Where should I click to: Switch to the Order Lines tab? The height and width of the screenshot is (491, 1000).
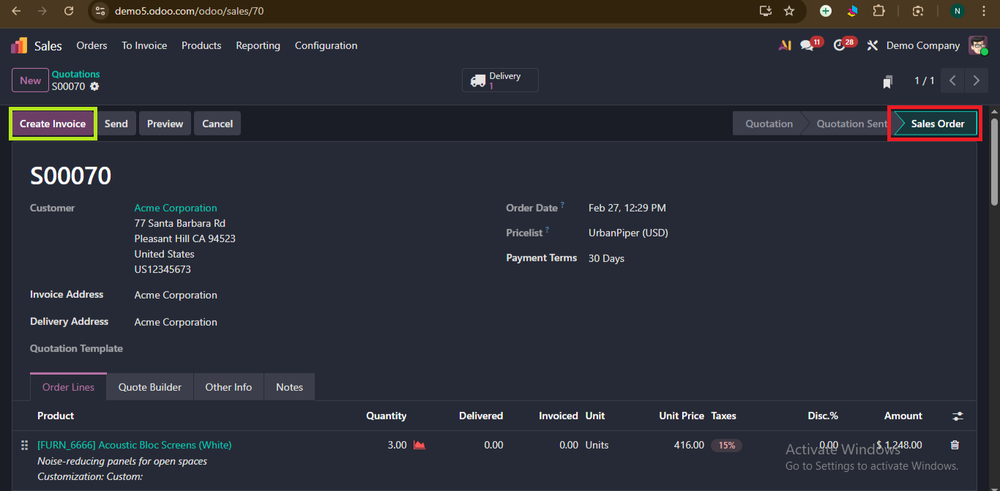pos(68,387)
